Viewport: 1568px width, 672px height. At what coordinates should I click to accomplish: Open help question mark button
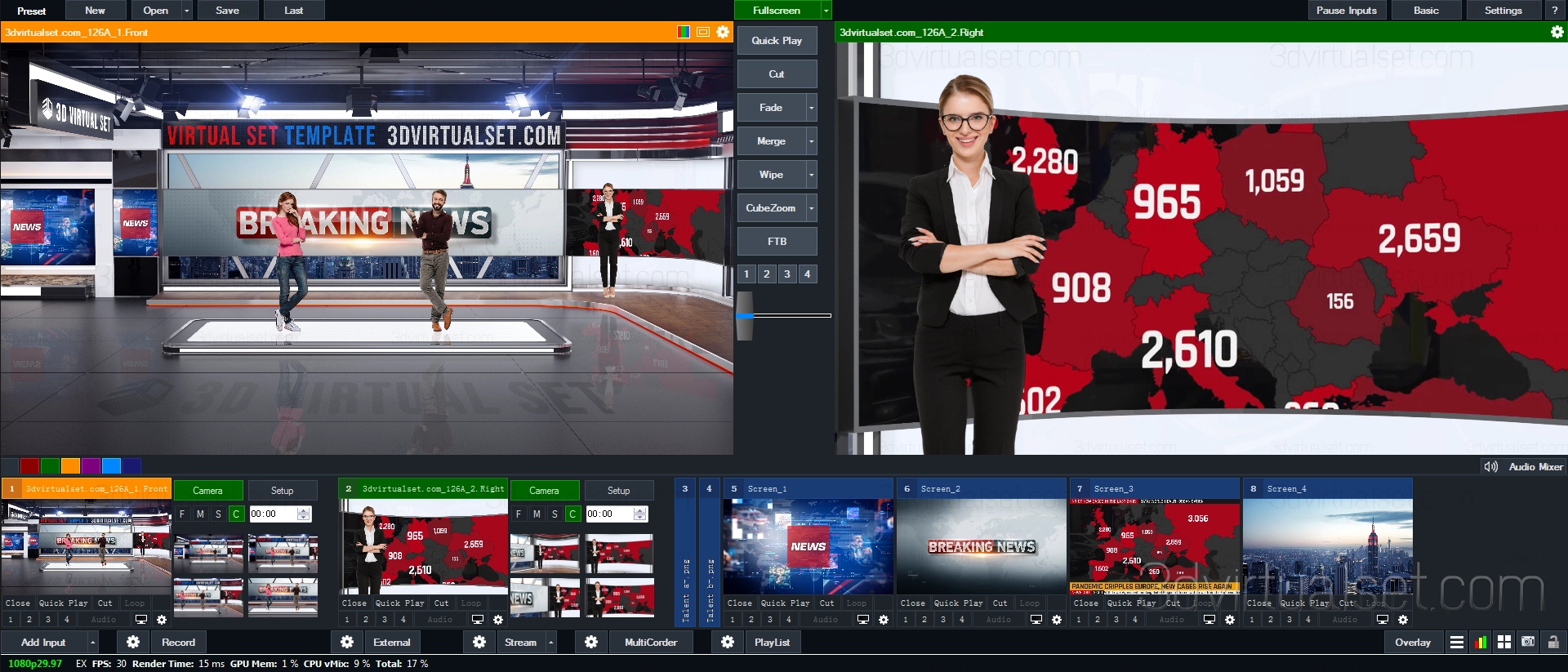coord(1555,10)
